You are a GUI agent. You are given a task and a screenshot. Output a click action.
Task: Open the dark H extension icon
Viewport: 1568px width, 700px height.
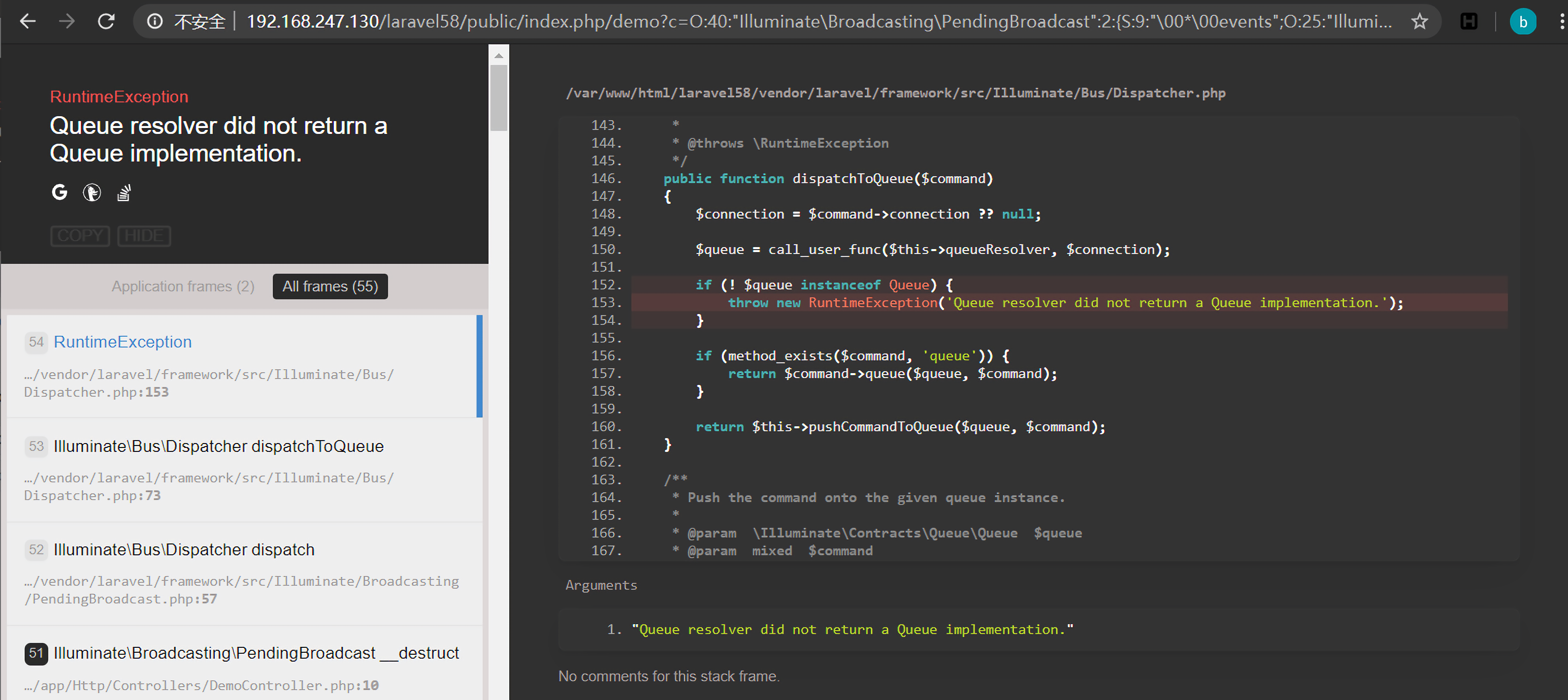pyautogui.click(x=1469, y=22)
